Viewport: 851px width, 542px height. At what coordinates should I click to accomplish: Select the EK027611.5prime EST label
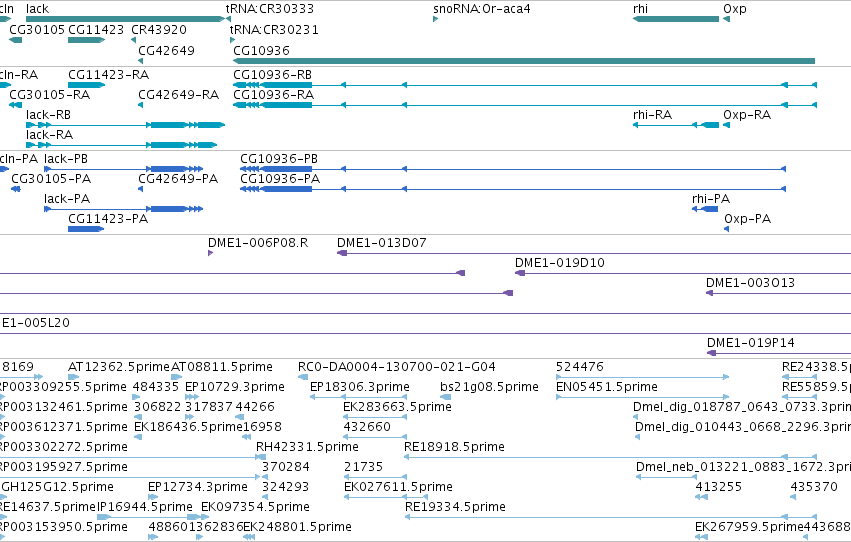398,487
